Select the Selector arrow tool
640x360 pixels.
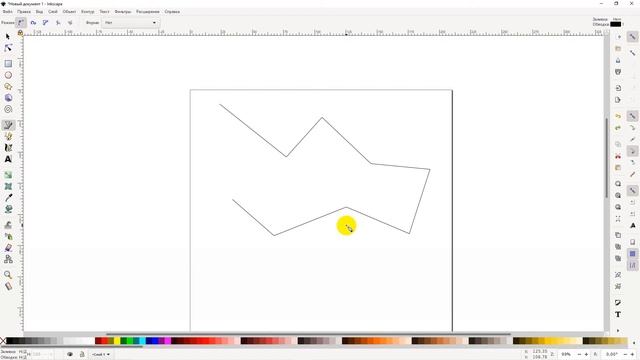(x=8, y=37)
